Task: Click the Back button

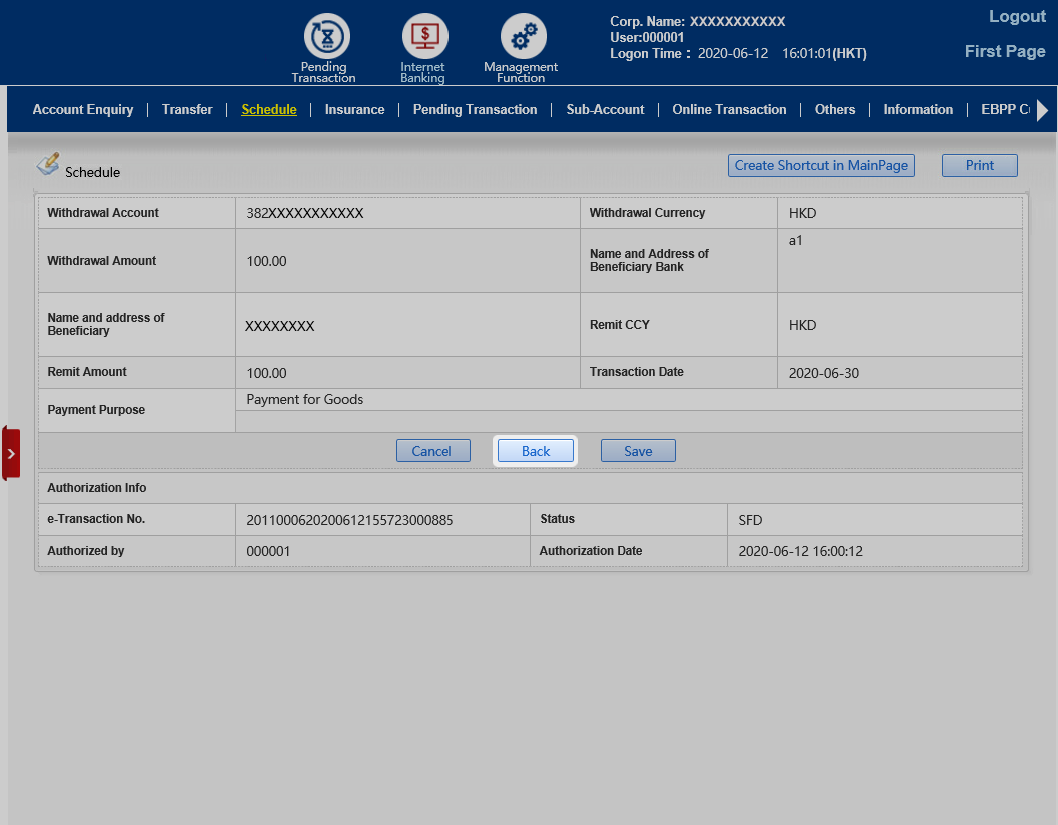Action: (536, 451)
